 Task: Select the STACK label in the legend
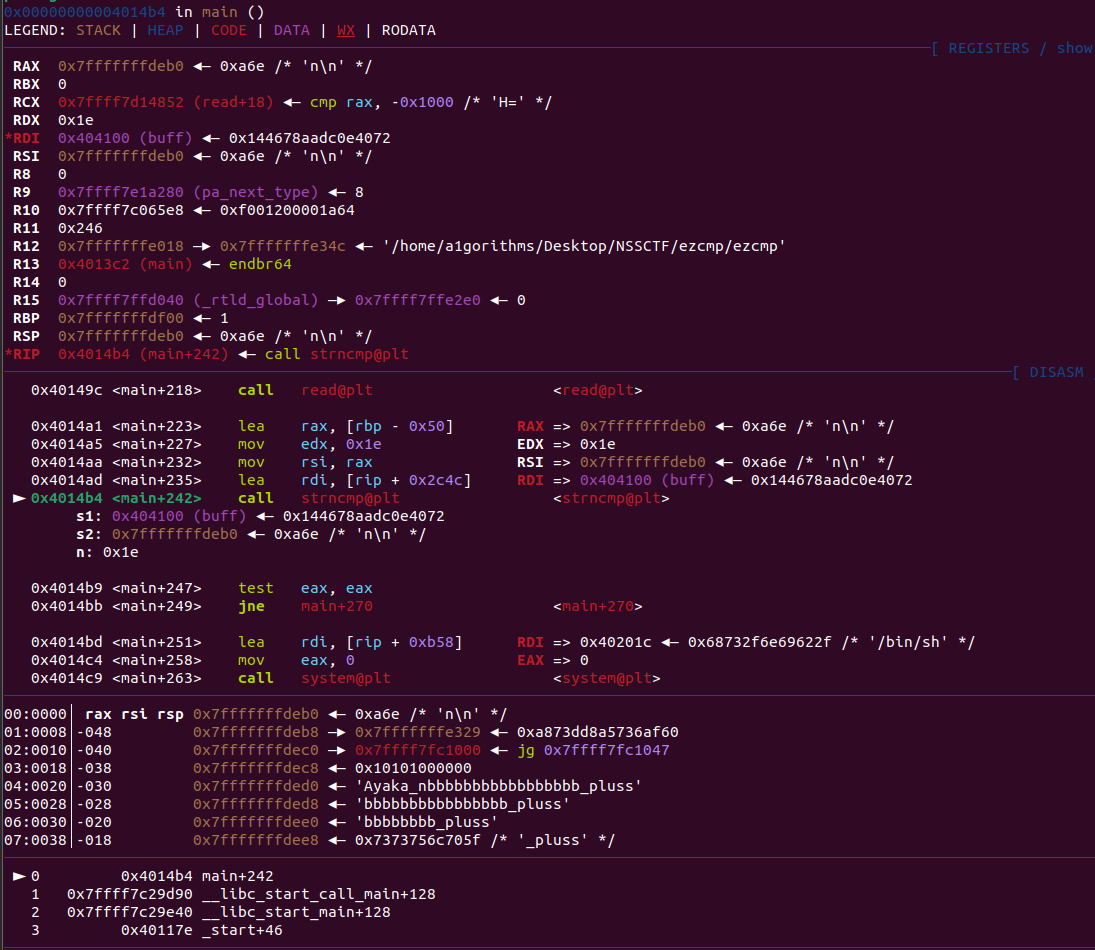coord(98,30)
